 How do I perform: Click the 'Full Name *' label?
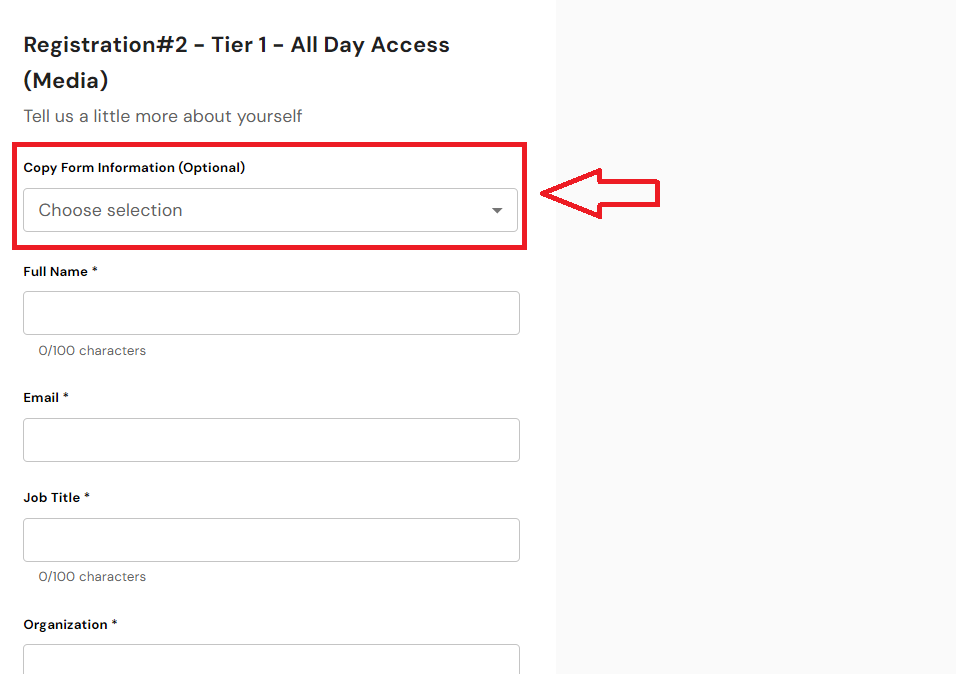pos(61,272)
